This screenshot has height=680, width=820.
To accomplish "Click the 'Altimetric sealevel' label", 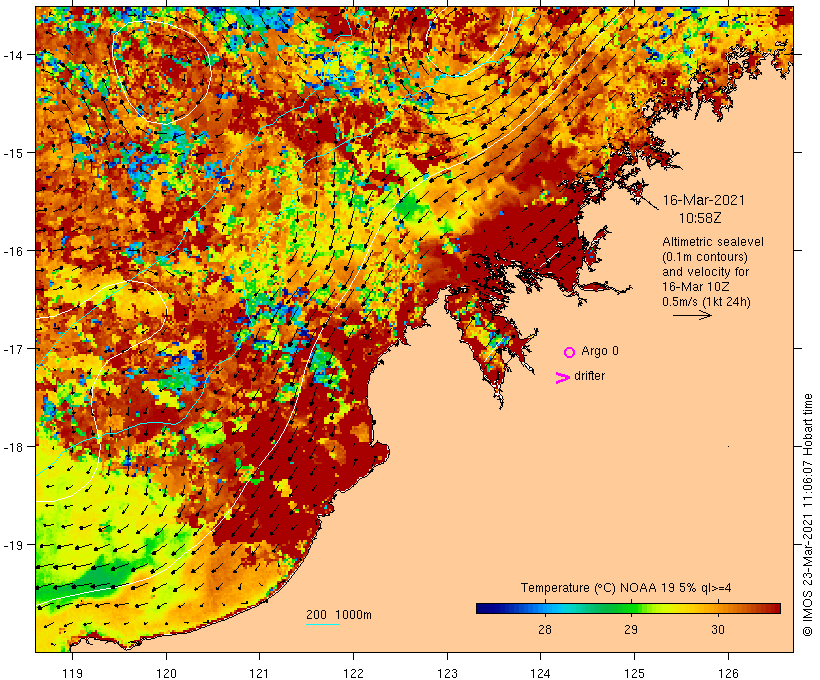I will coord(713,242).
